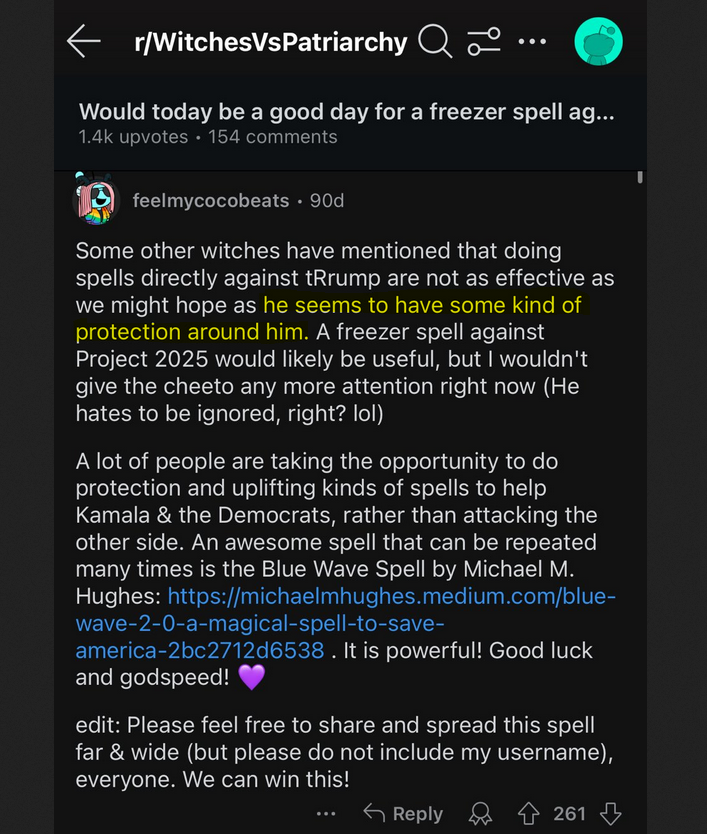
Task: Tap the back arrow to leave the post
Action: [84, 41]
